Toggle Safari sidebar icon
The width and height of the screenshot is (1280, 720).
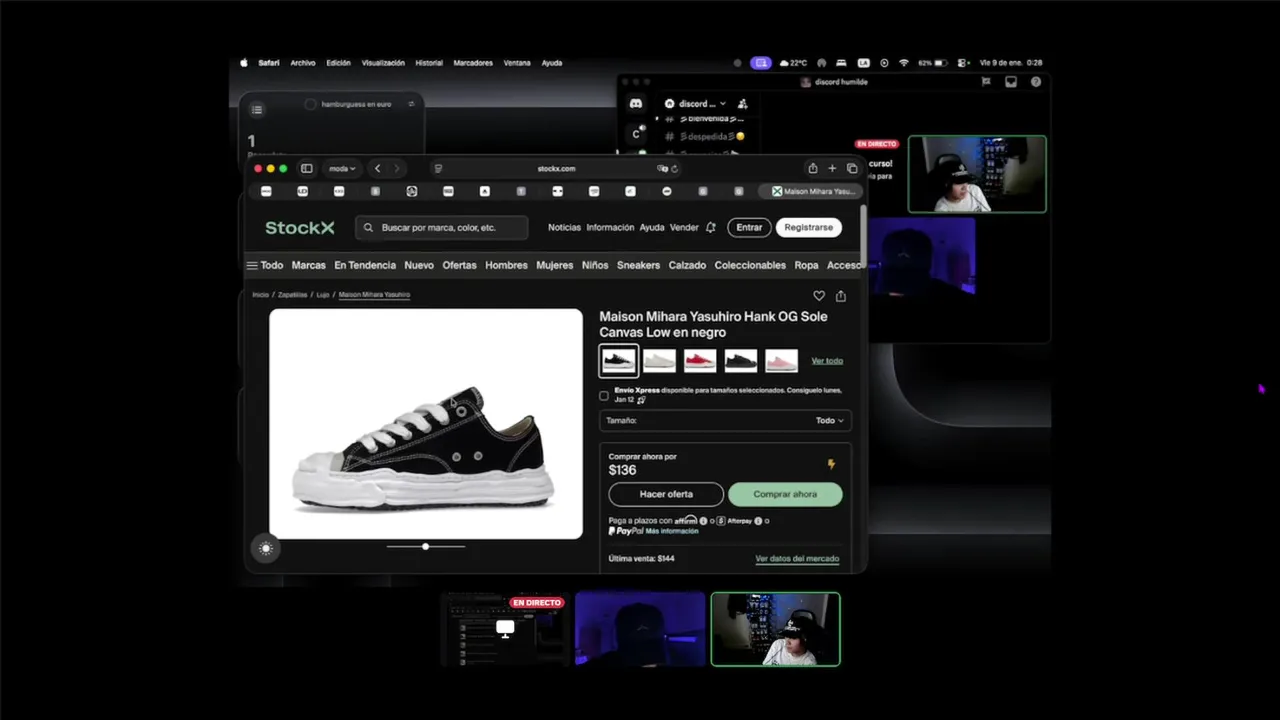[x=307, y=168]
